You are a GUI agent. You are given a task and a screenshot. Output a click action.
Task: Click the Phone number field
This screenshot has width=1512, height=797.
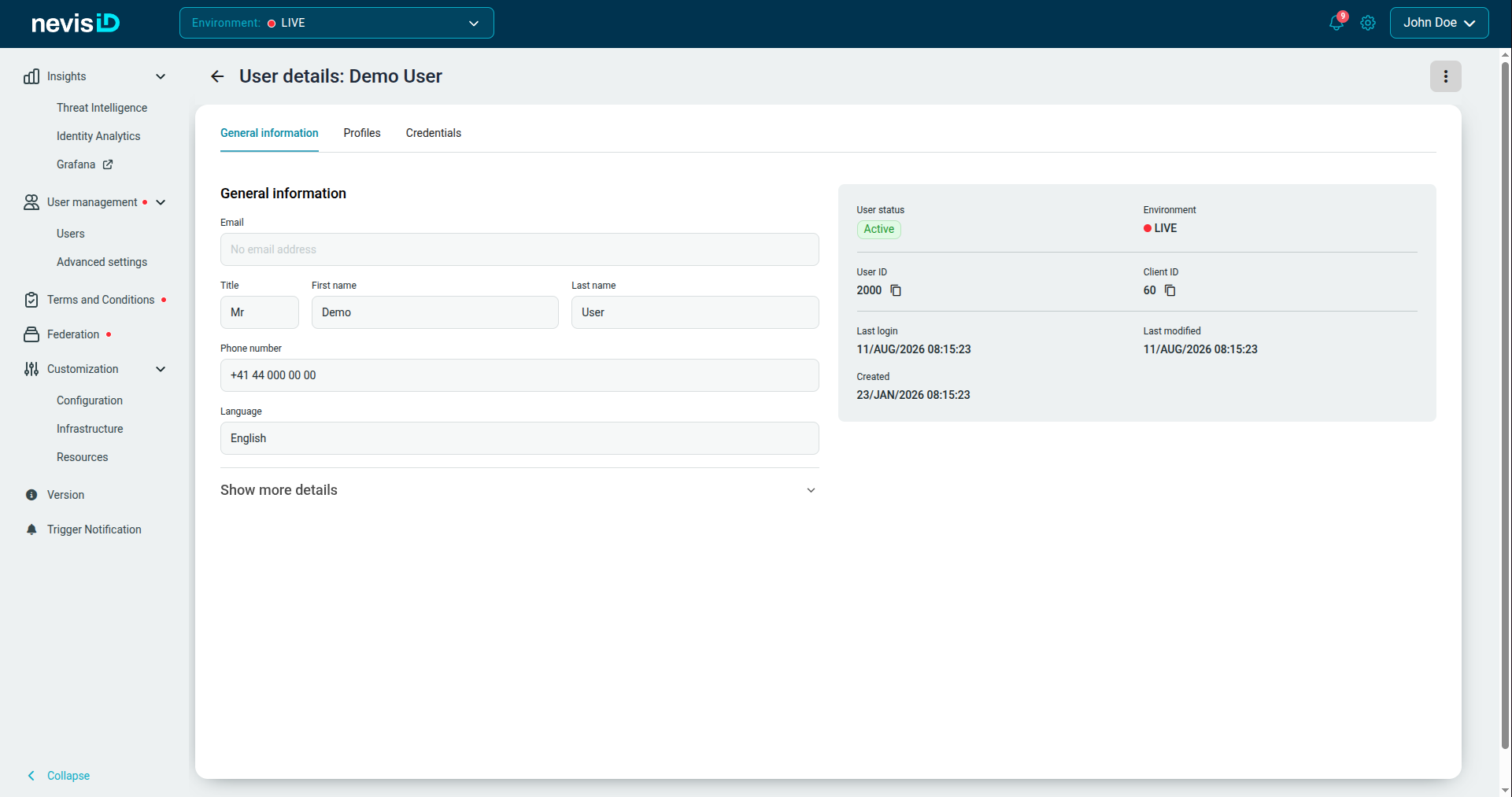(x=519, y=375)
